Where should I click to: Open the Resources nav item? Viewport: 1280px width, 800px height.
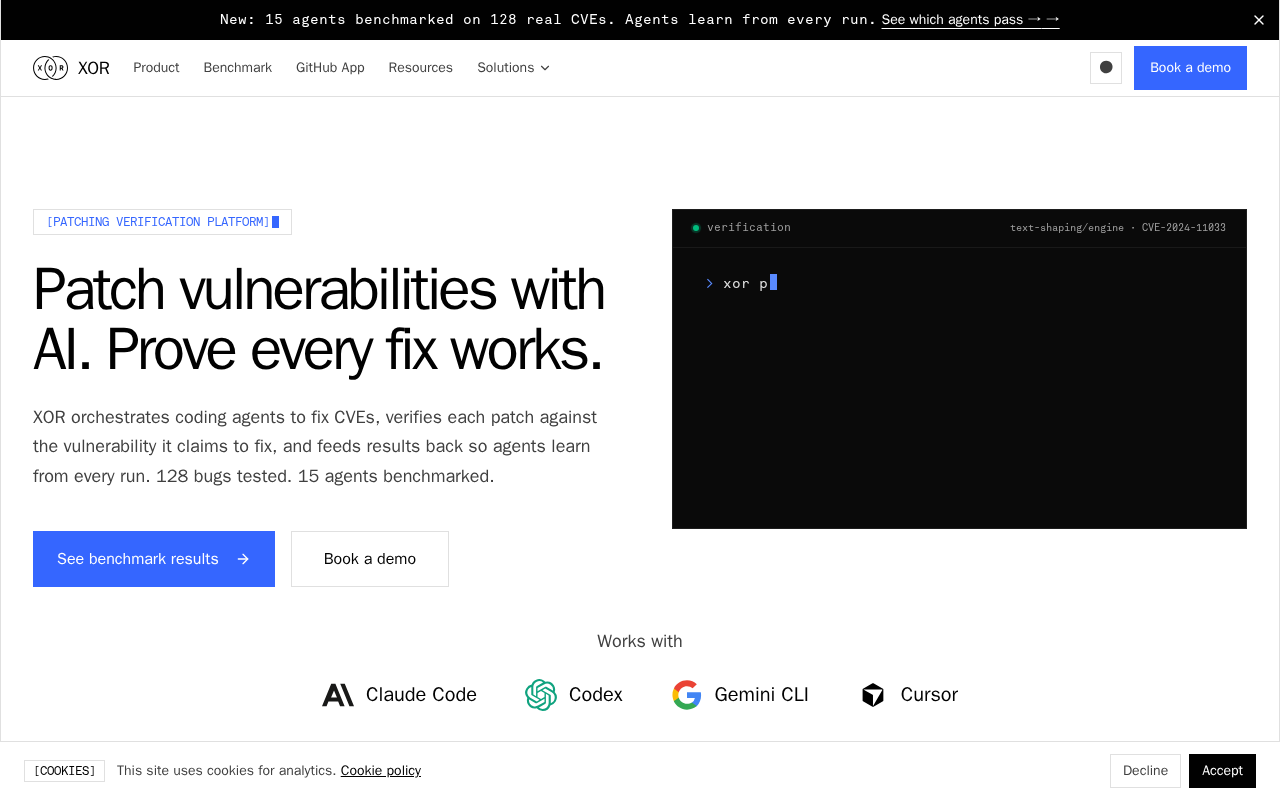421,68
